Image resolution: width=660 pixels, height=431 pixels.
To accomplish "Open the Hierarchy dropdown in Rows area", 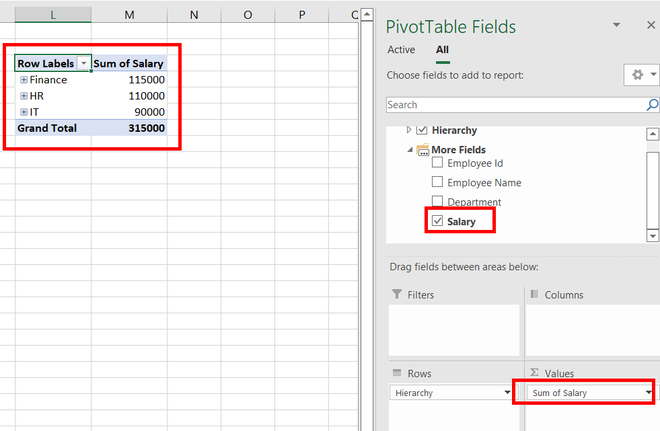I will [x=507, y=393].
